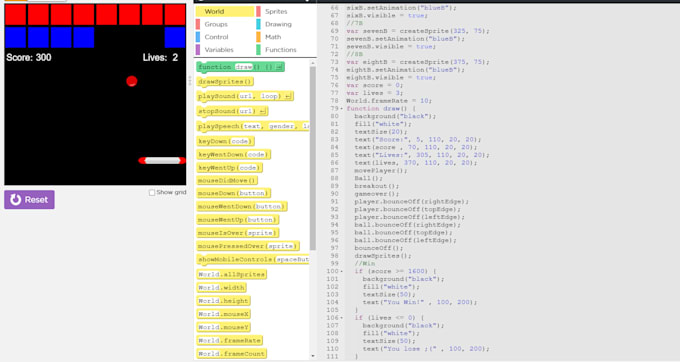This screenshot has height=362, width=680.
Task: Click the '//Win' comment line
Action: click(x=365, y=264)
